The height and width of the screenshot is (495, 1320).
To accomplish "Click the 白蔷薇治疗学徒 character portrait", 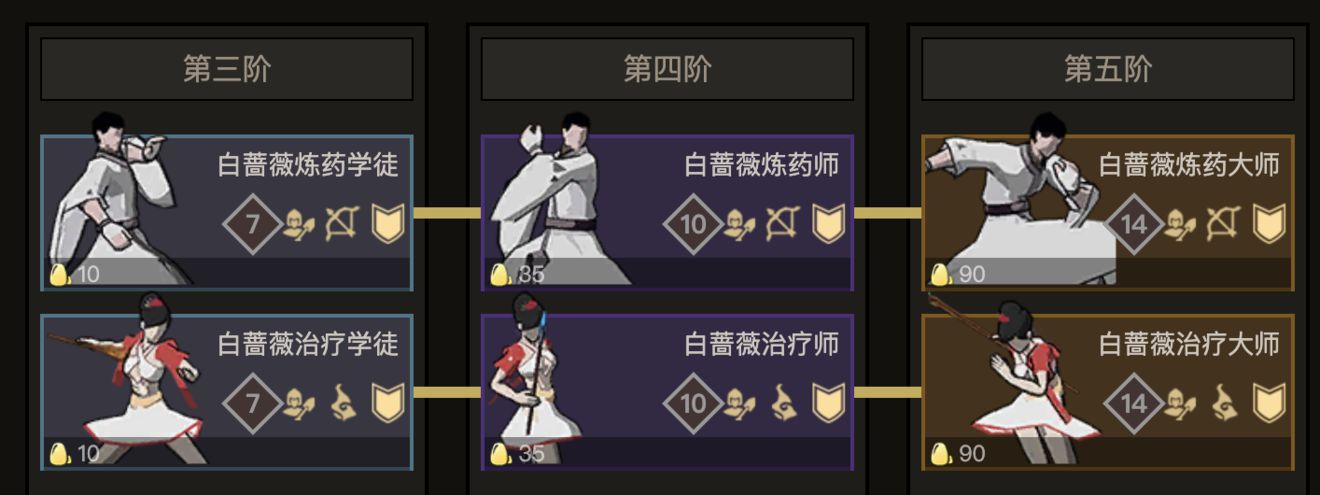I will 130,378.
